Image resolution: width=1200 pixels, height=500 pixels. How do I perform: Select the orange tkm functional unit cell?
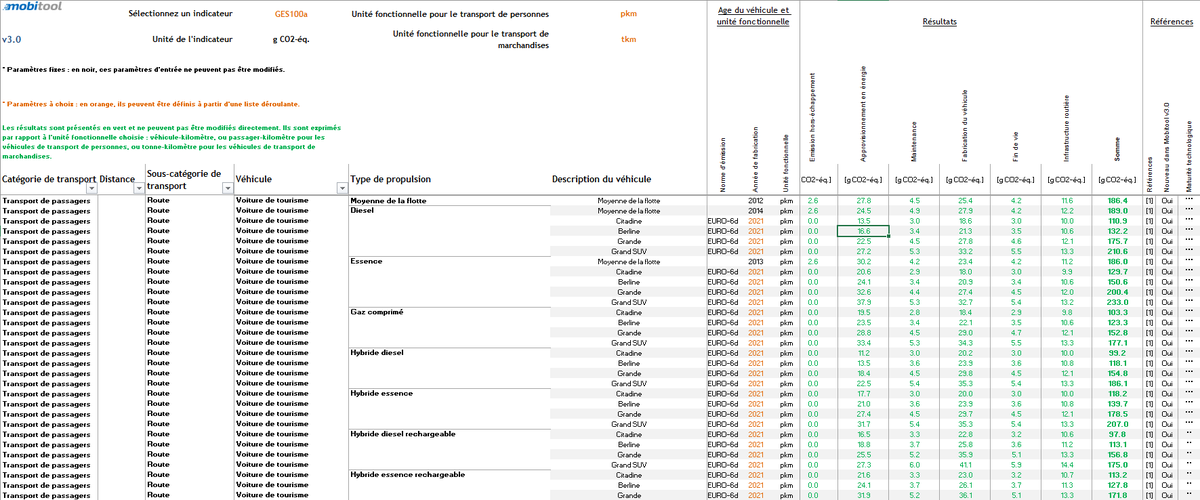pos(628,39)
